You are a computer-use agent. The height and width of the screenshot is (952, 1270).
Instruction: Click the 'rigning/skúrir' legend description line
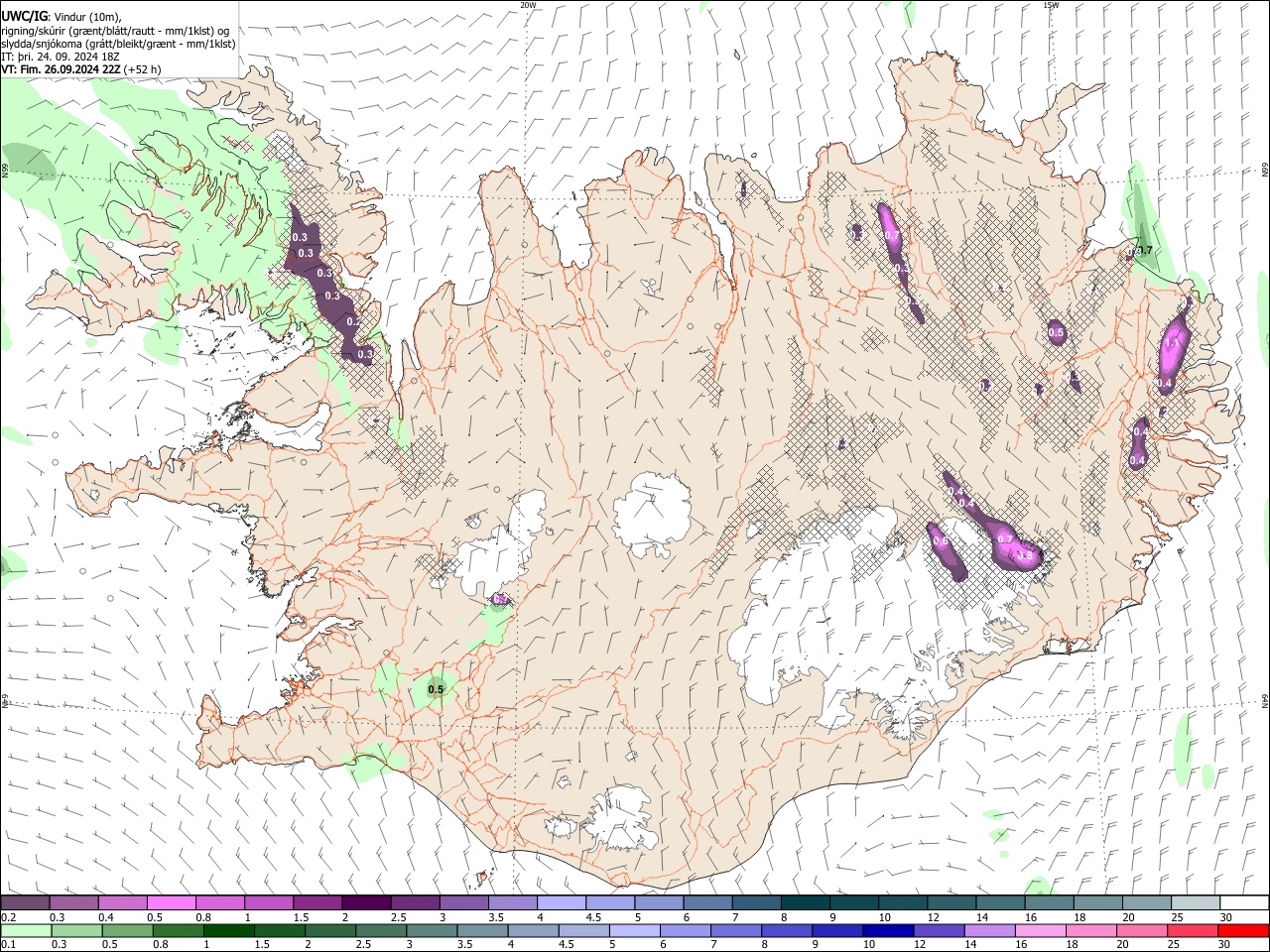[116, 31]
